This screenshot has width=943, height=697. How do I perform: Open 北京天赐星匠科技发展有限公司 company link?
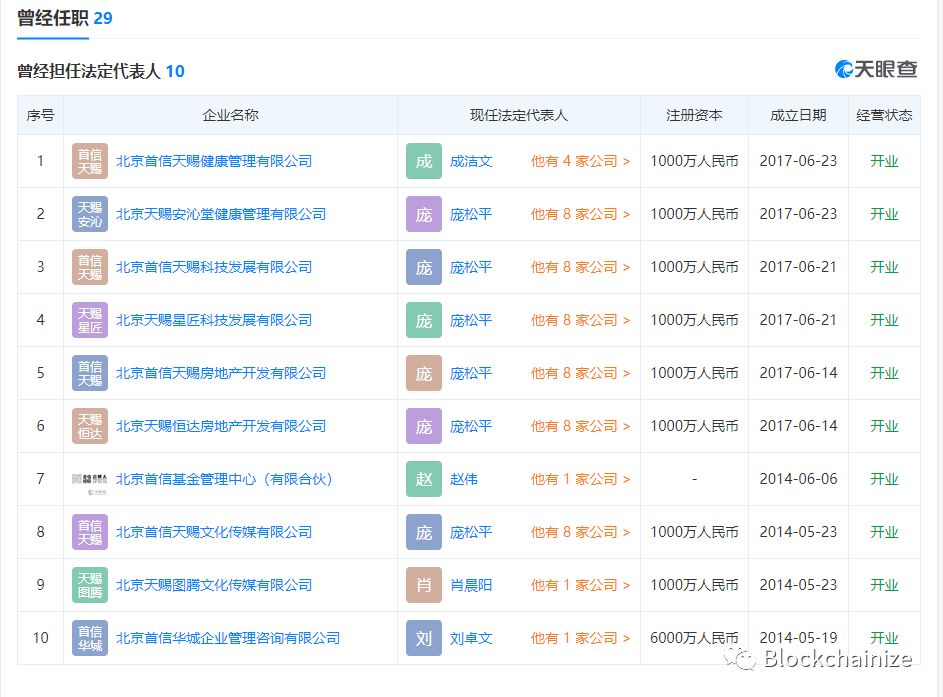coord(214,320)
